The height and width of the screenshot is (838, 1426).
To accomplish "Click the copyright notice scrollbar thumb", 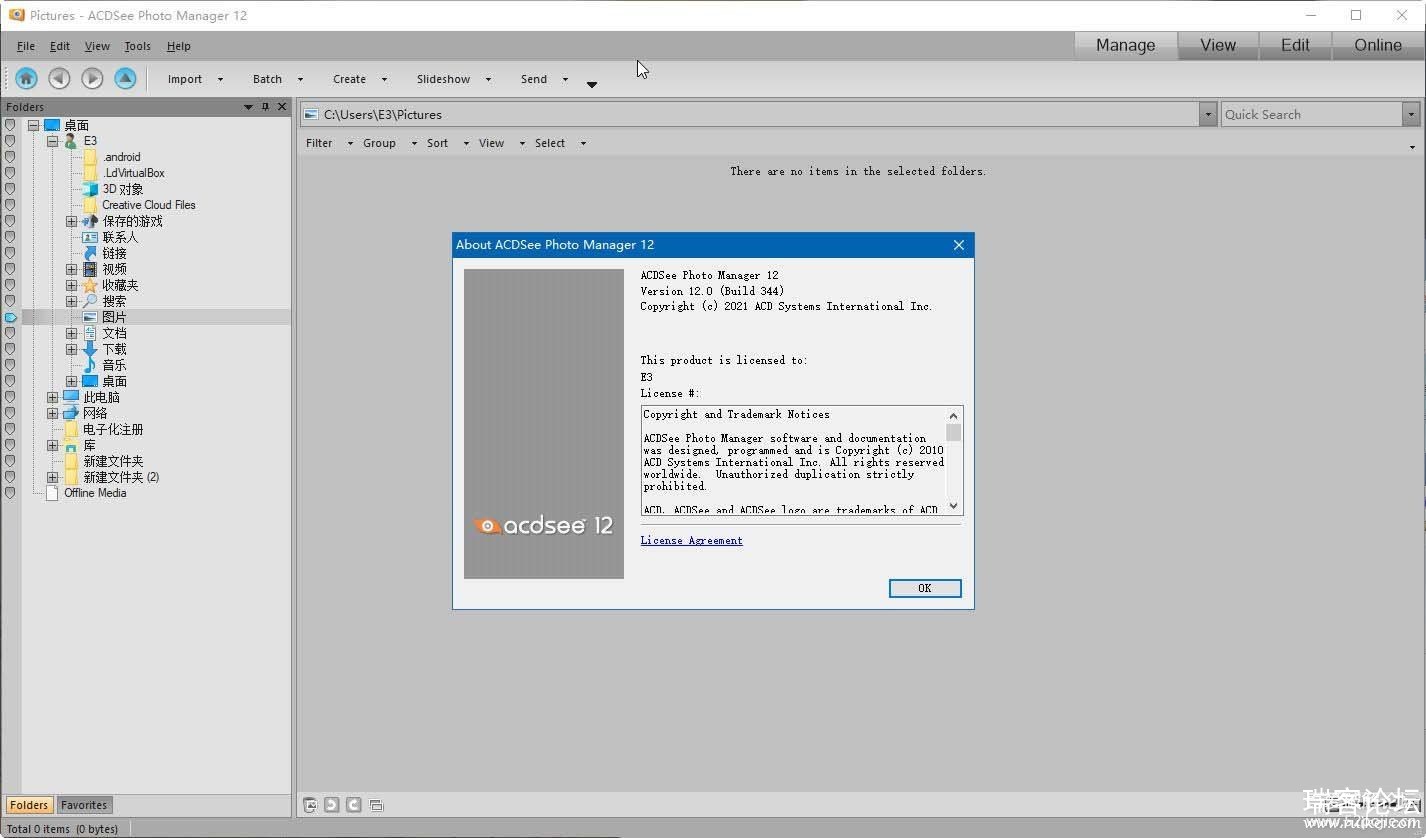I will pos(954,432).
